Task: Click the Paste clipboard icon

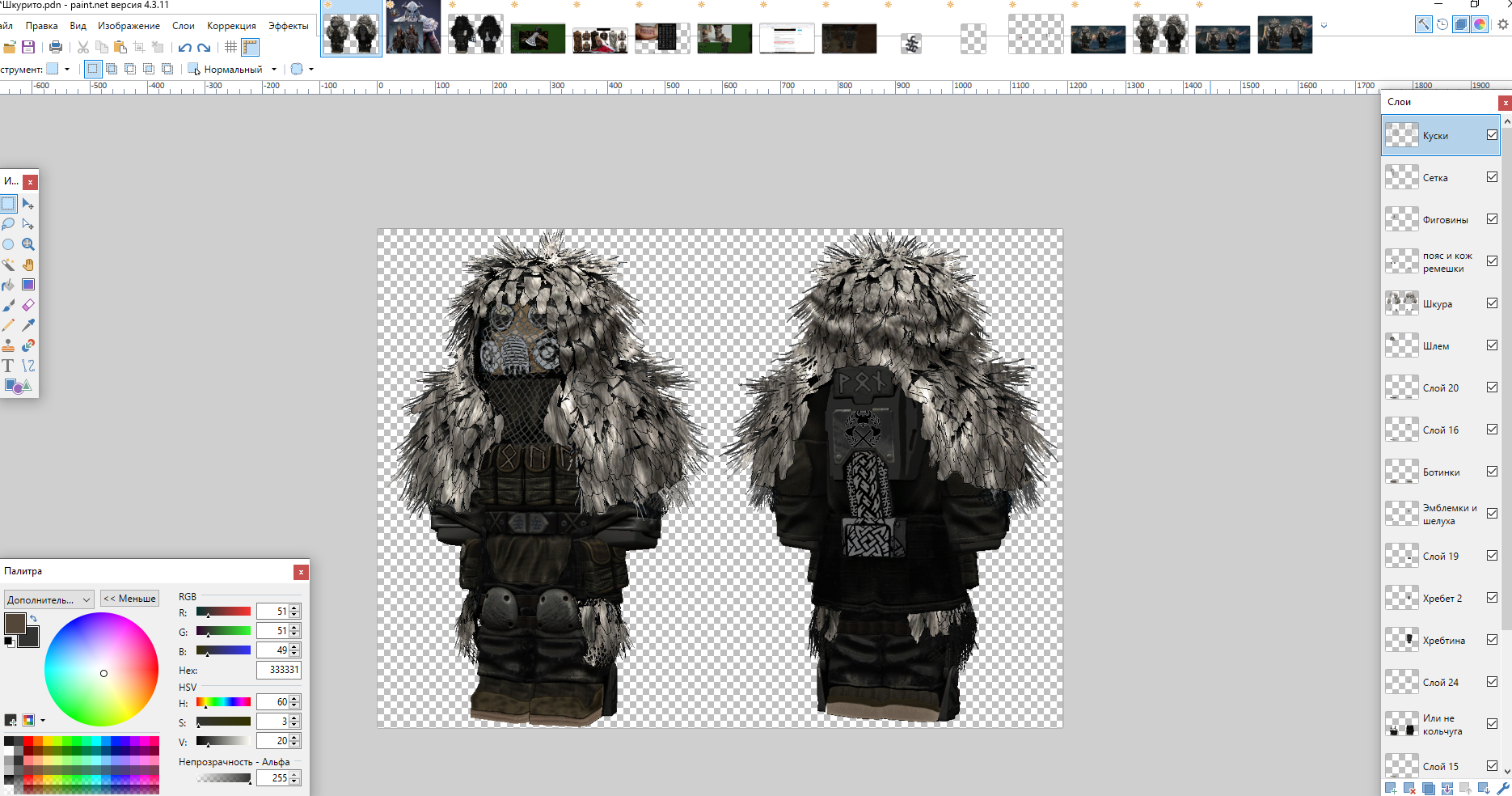Action: [120, 47]
